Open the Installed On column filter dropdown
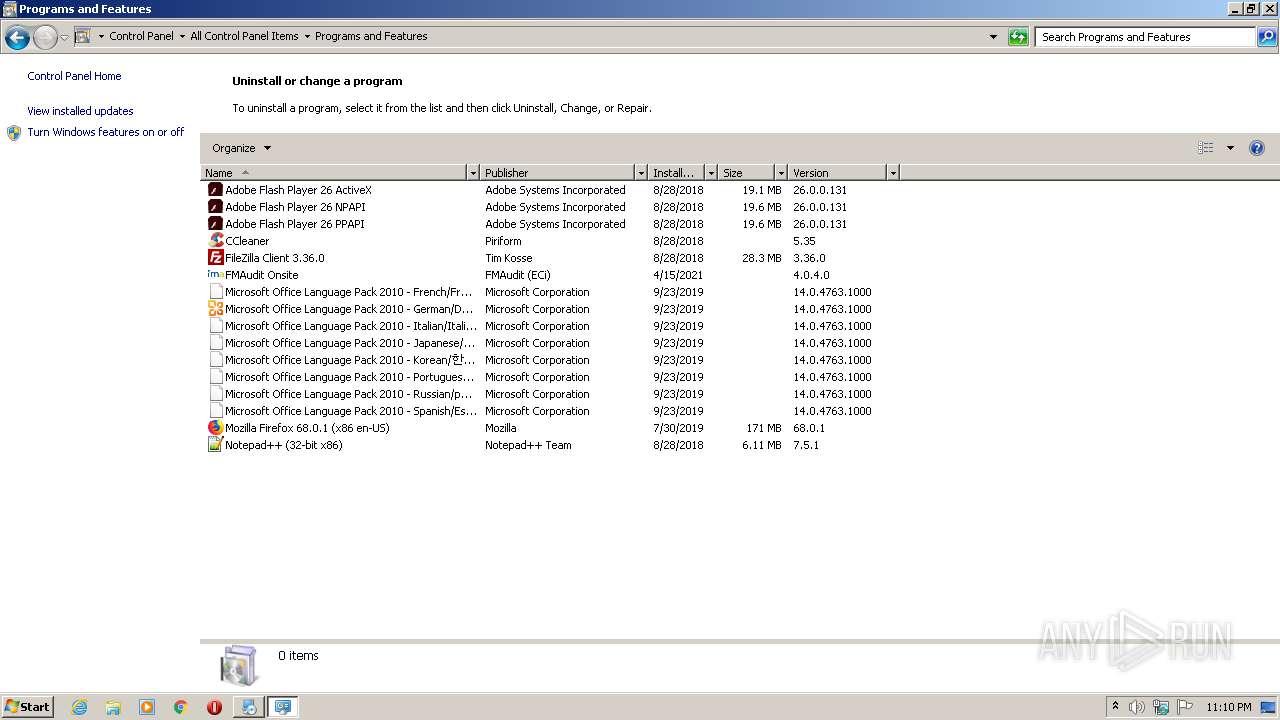The width and height of the screenshot is (1280, 720). (711, 173)
